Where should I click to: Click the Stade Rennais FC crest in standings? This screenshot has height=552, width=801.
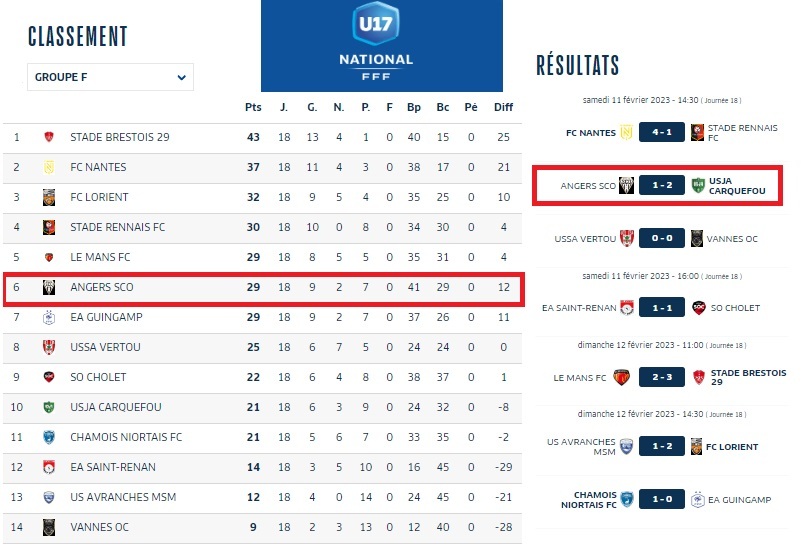(x=48, y=227)
